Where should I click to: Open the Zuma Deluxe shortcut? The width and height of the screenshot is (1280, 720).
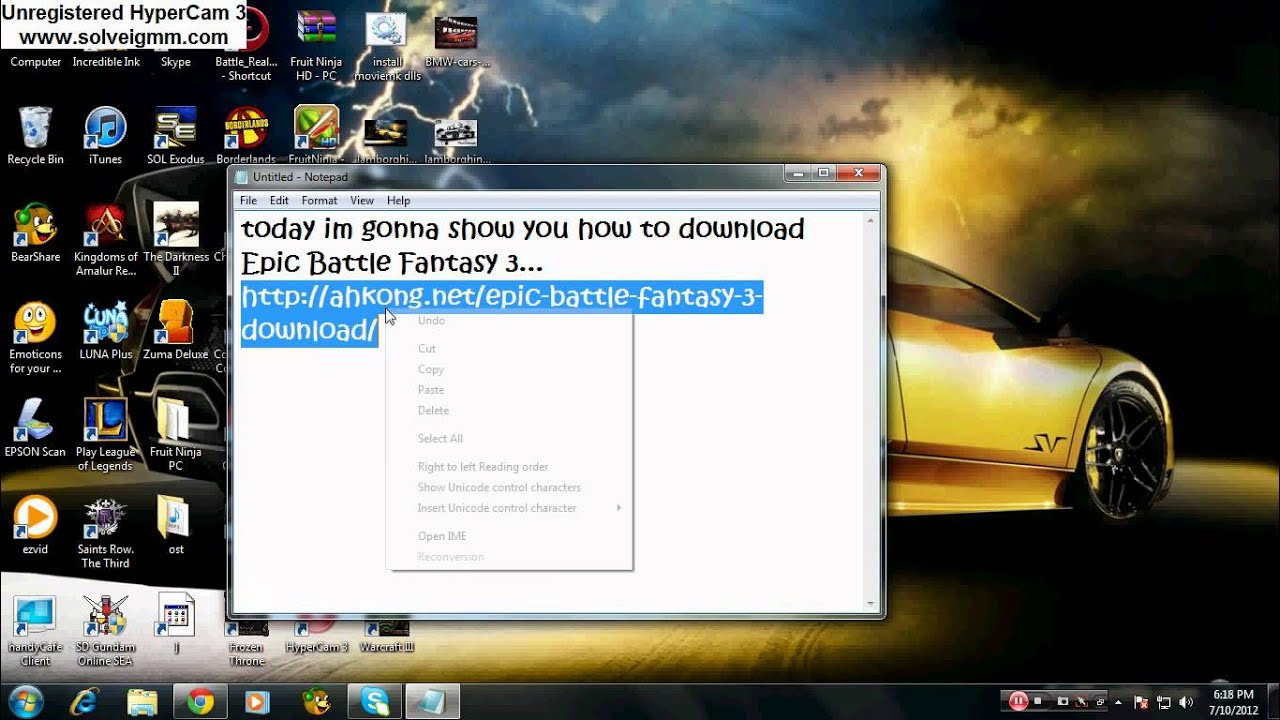176,330
